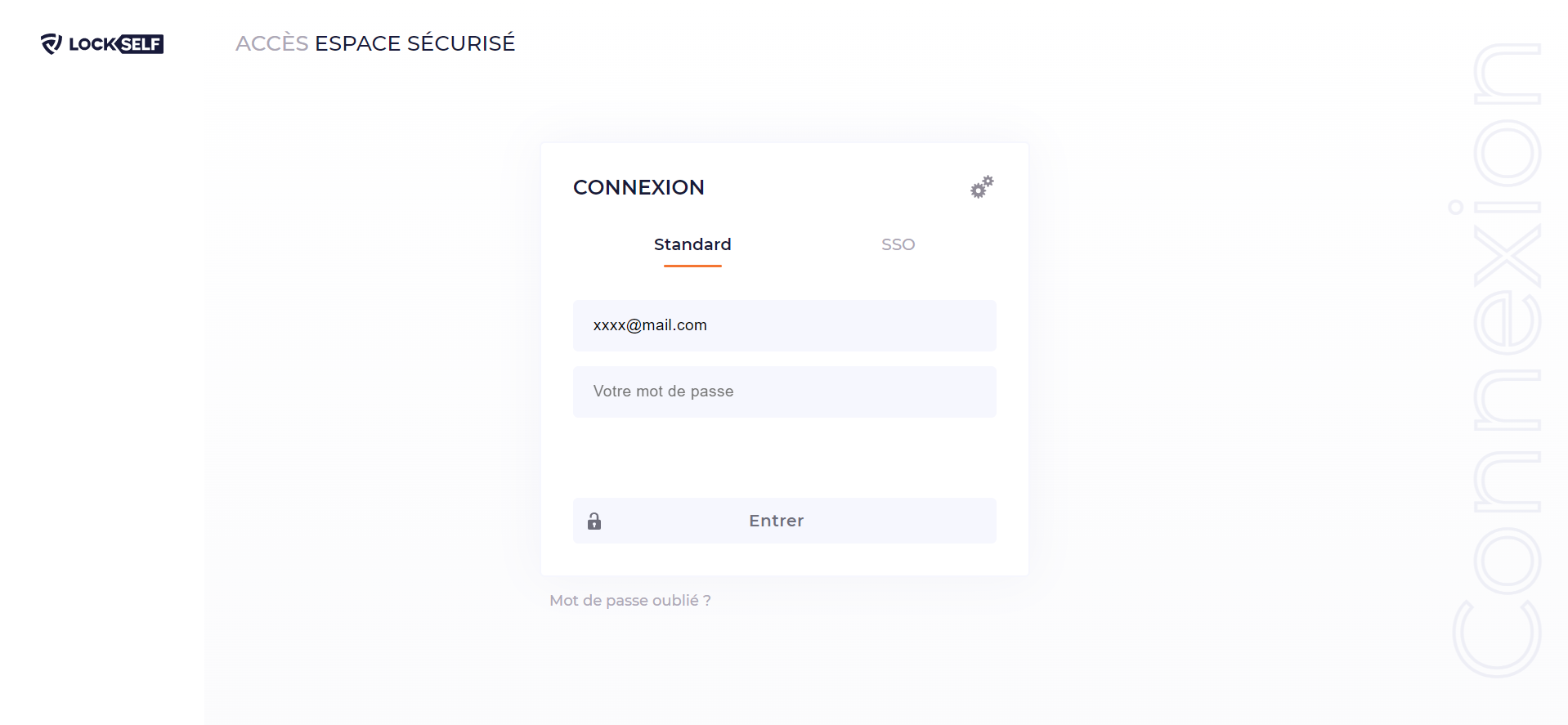
Task: Click the dark SELF badge in the logo
Action: tap(141, 44)
